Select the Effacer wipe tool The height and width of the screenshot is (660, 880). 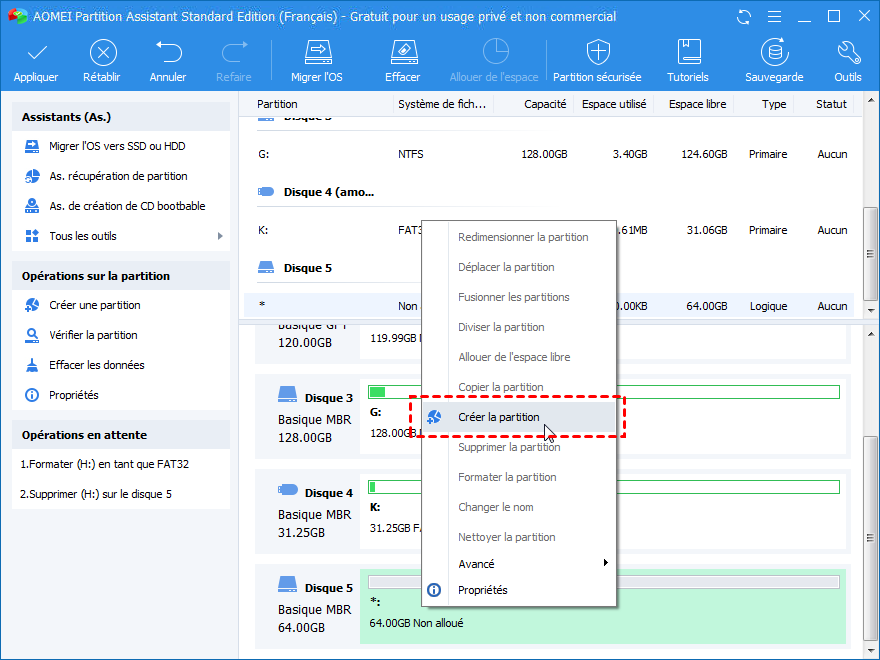pos(402,54)
